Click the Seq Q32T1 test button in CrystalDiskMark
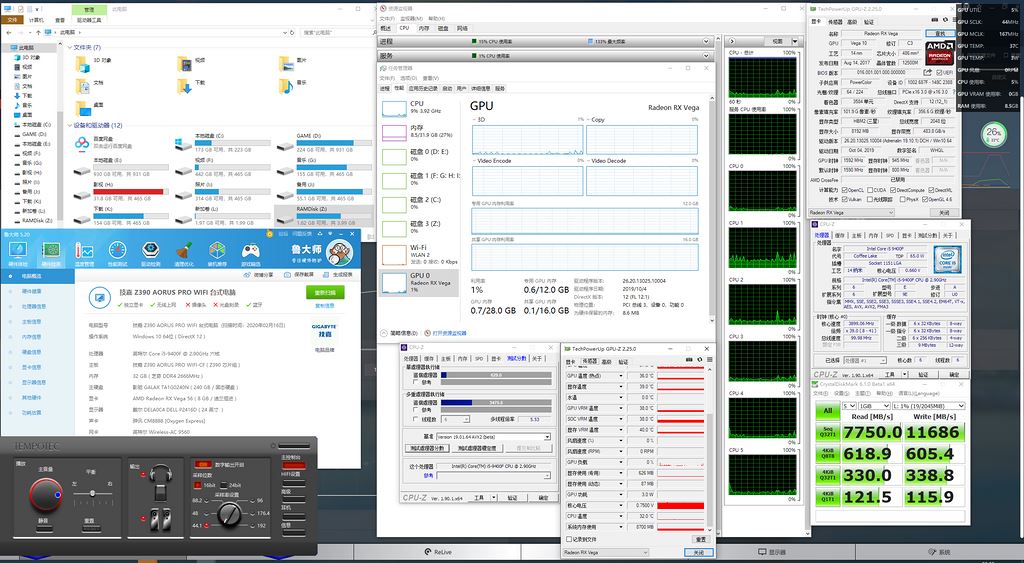Image resolution: width=1024 pixels, height=563 pixels. [827, 432]
